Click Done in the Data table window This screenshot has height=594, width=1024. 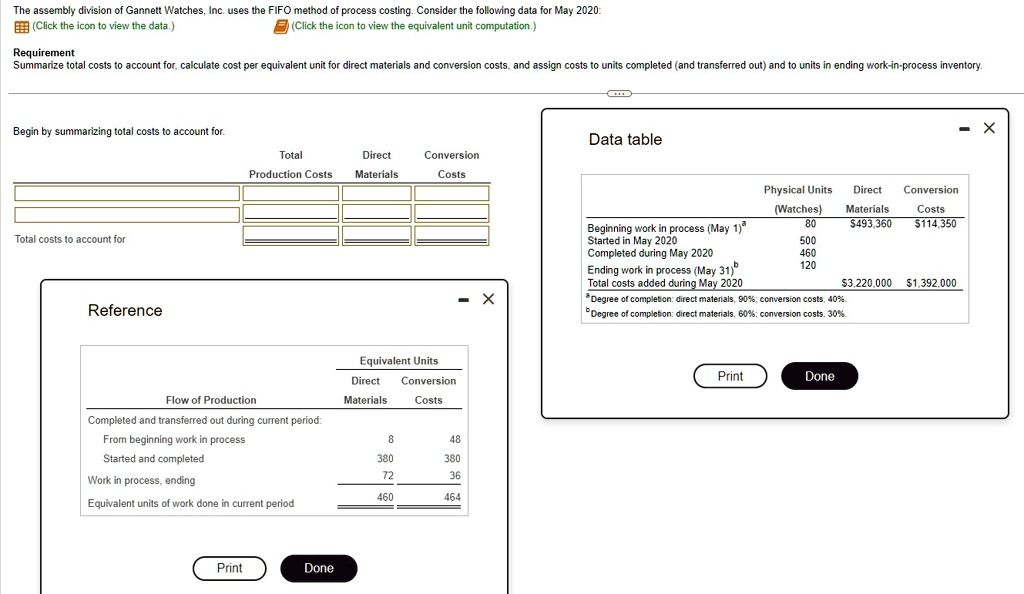click(819, 376)
